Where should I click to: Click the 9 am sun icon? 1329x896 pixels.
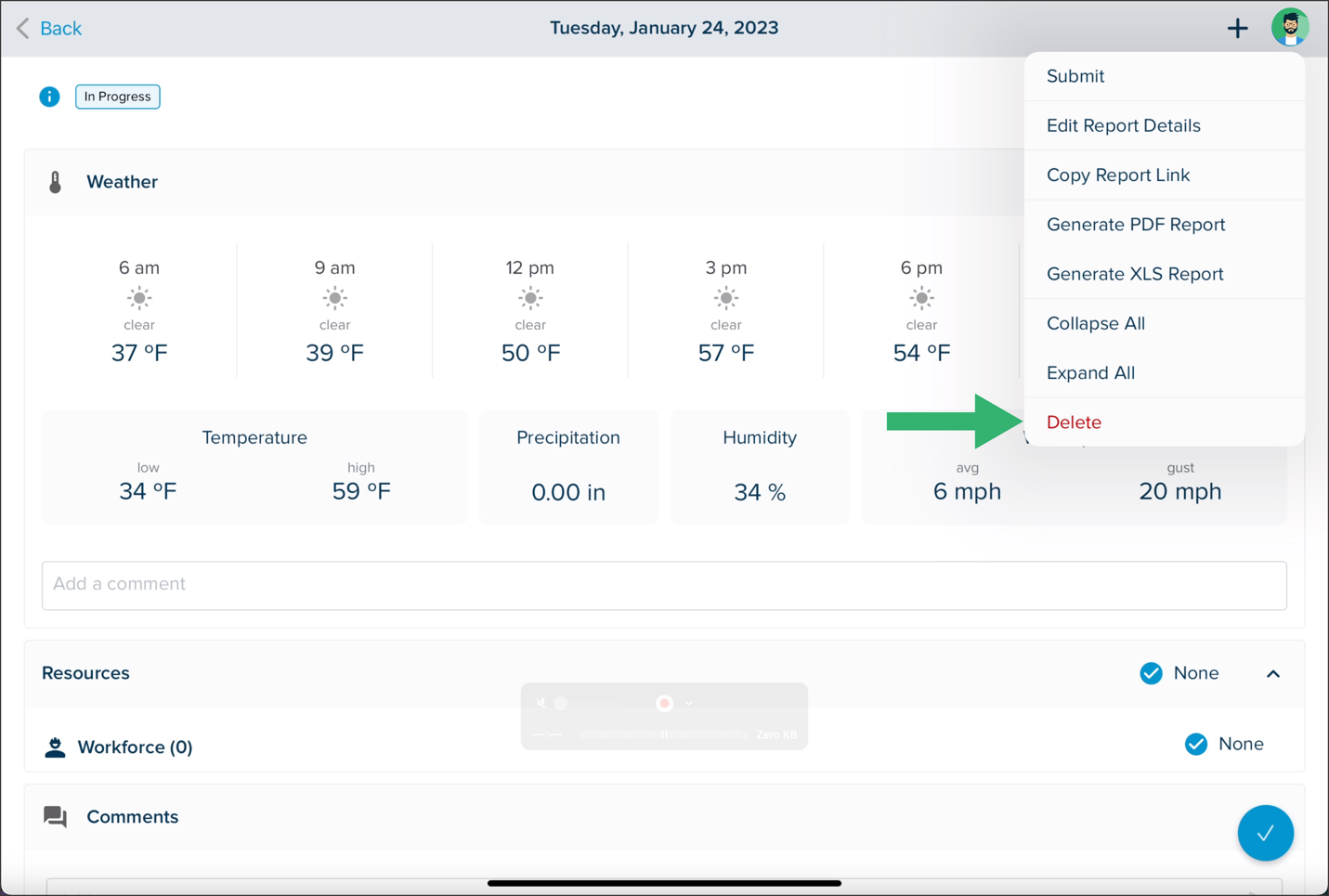pyautogui.click(x=334, y=298)
